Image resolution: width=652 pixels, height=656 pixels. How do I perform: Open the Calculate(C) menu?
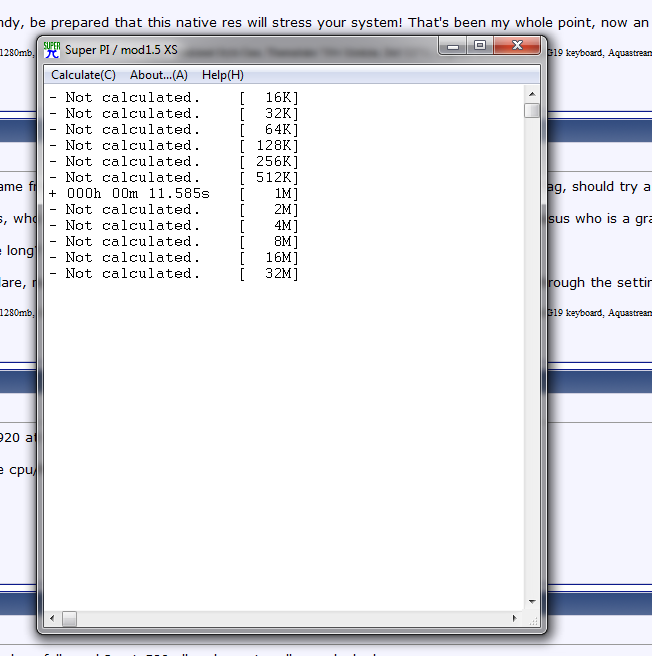pyautogui.click(x=83, y=75)
